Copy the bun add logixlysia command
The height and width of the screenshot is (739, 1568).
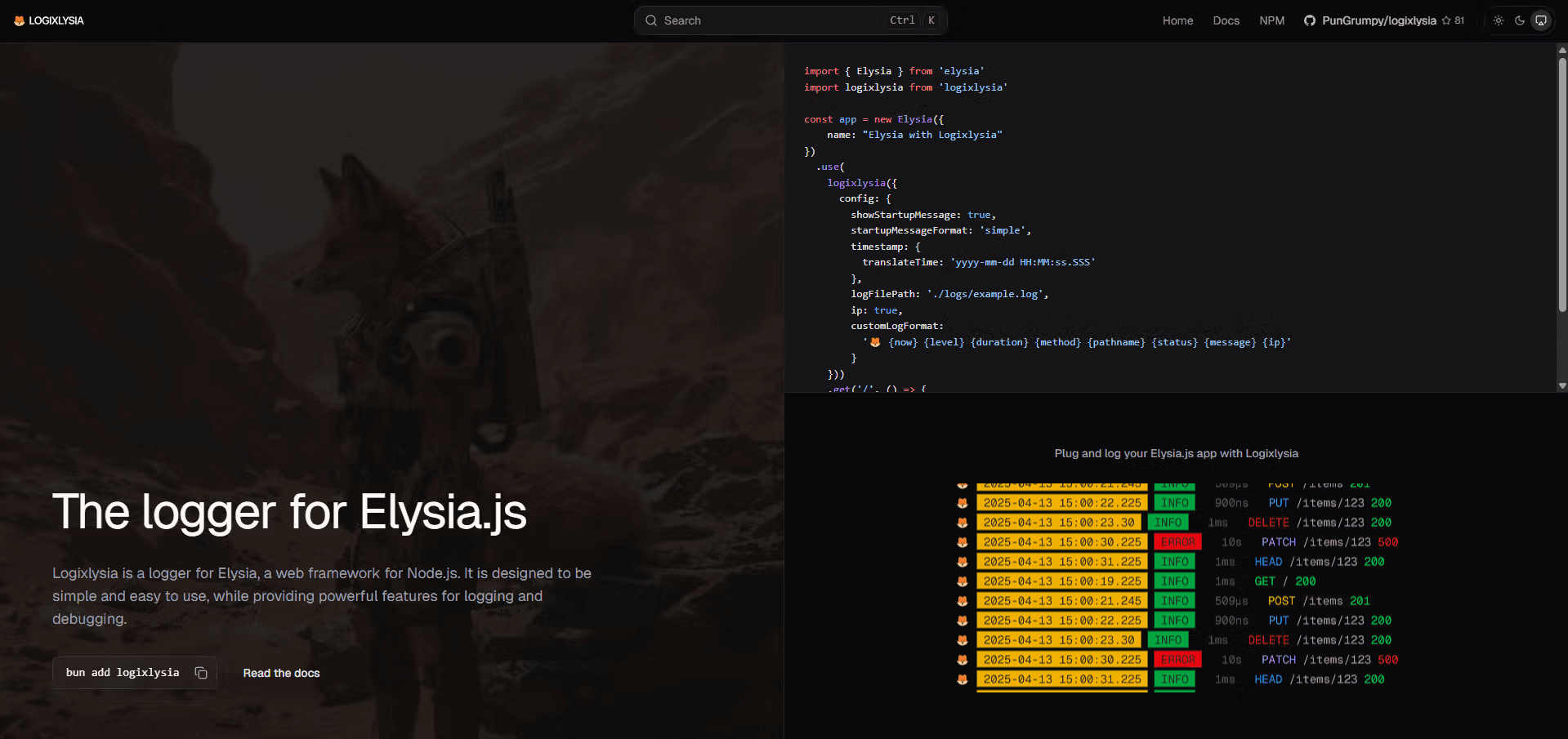coord(200,672)
